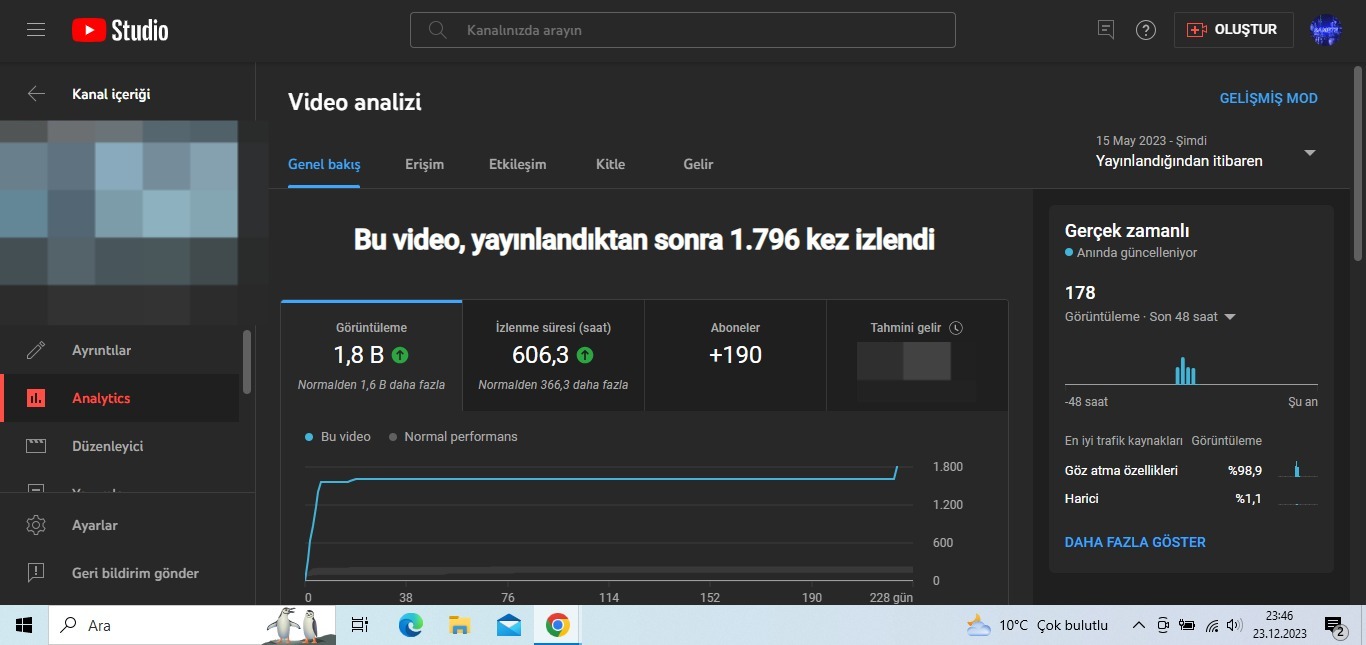The height and width of the screenshot is (645, 1366).
Task: Switch to Chrome in the taskbar
Action: point(557,625)
